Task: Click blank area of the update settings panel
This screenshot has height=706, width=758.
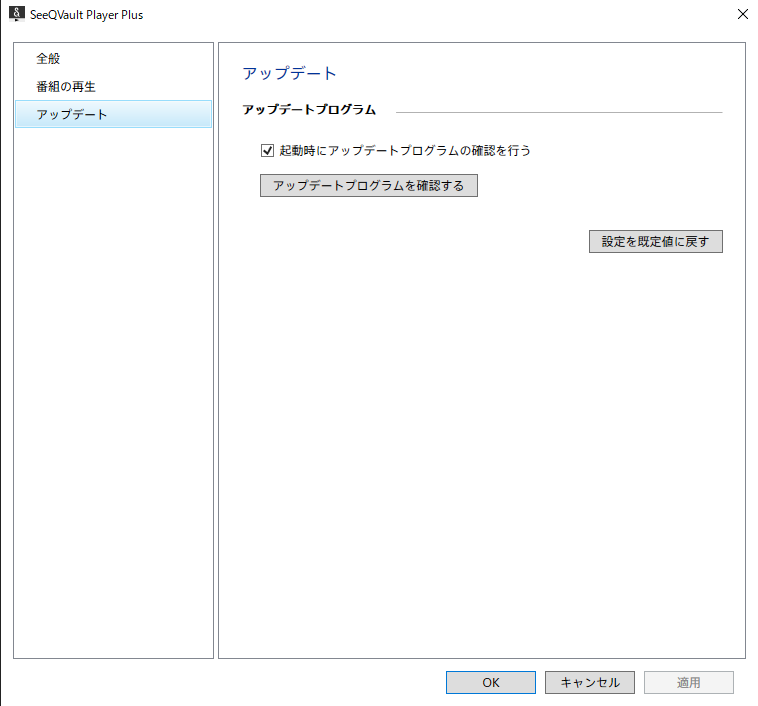Action: click(480, 450)
